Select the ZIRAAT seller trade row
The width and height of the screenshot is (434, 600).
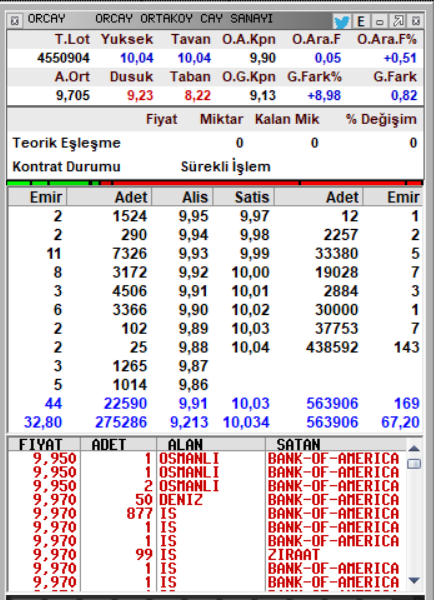(x=207, y=554)
